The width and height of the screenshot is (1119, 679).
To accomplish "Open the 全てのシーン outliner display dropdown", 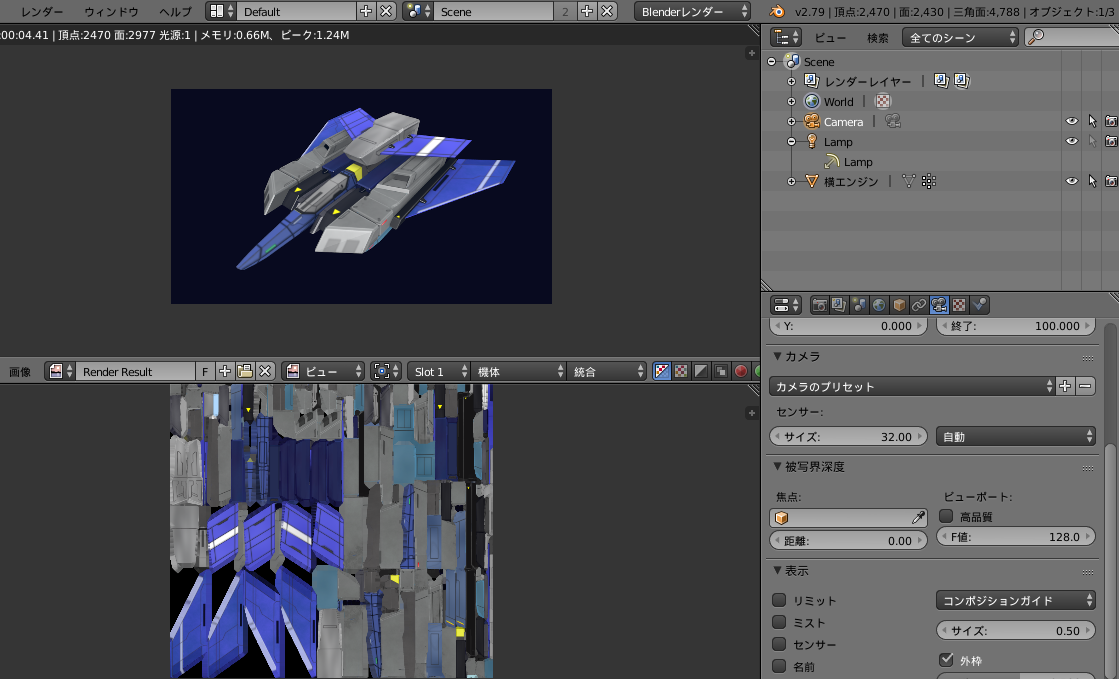I will point(961,37).
